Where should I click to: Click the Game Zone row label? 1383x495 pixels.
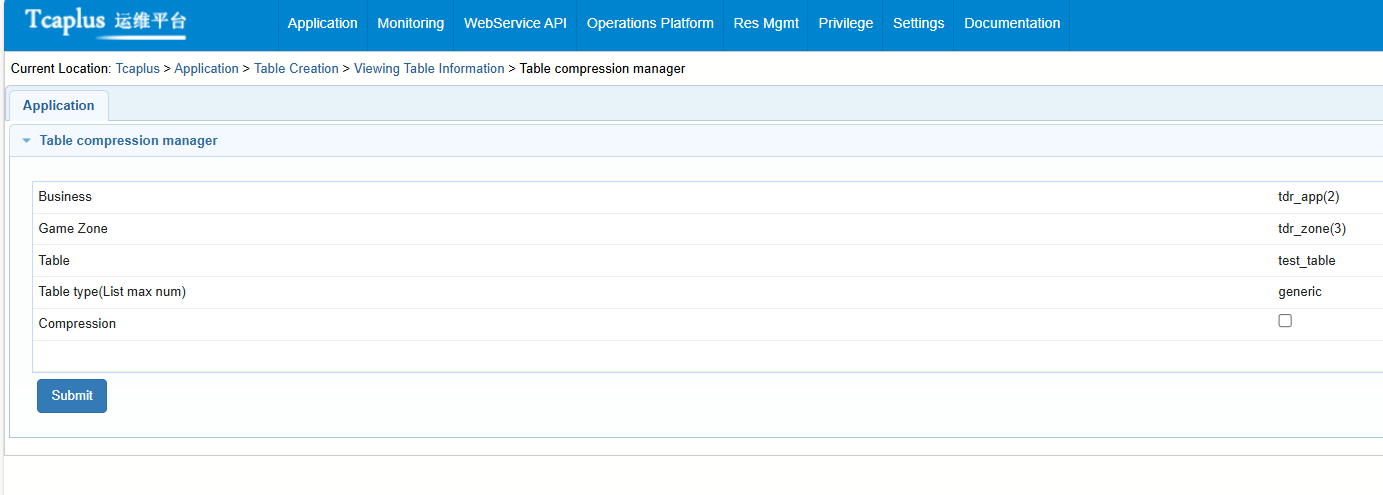(x=73, y=229)
